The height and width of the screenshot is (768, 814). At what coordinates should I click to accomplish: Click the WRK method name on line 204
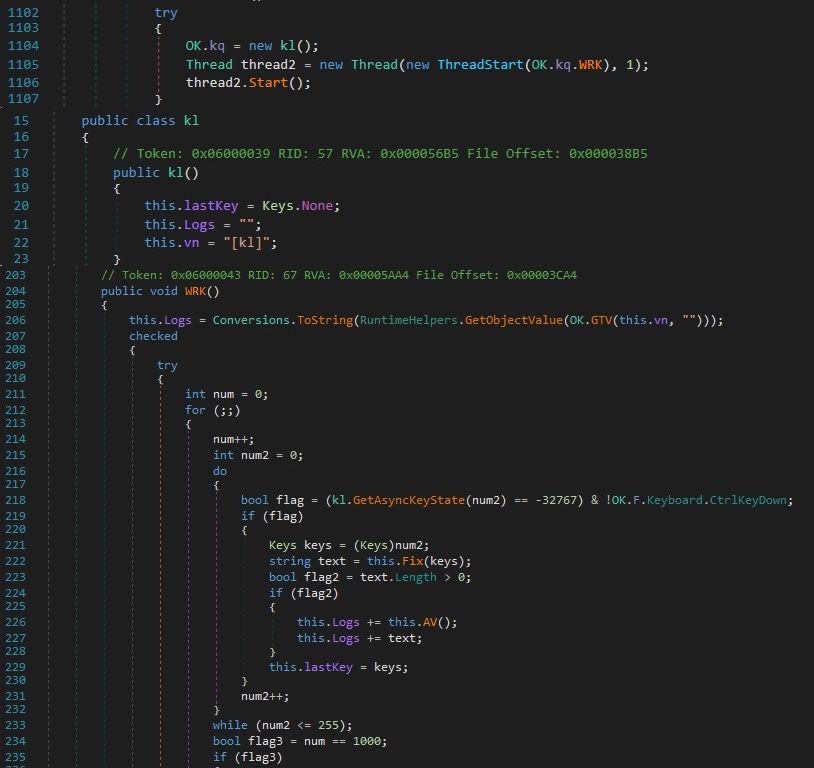(x=195, y=291)
